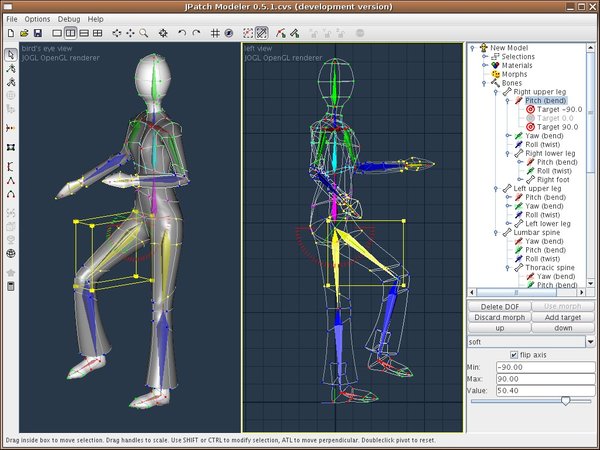Open the Options menu

pyautogui.click(x=37, y=19)
